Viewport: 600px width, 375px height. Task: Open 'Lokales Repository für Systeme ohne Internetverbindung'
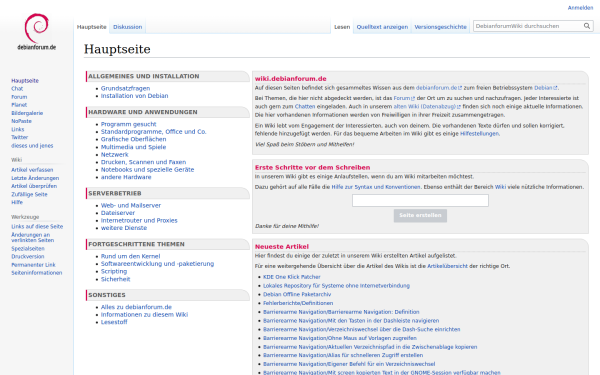pyautogui.click(x=336, y=286)
